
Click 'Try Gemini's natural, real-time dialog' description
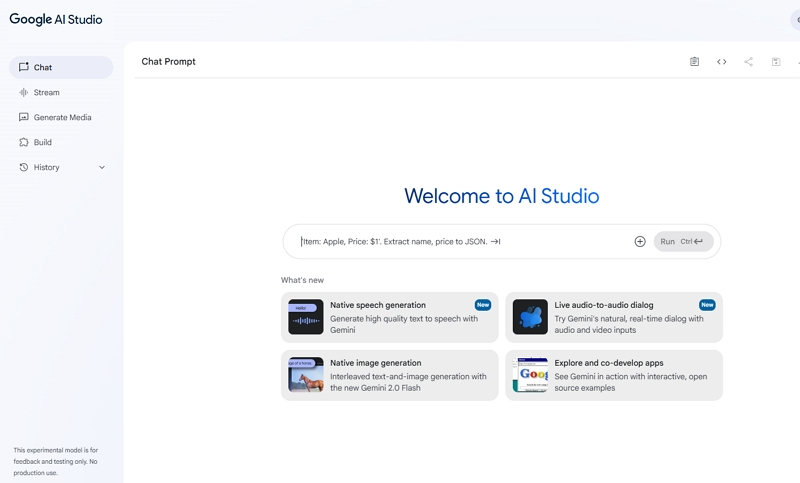(629, 324)
